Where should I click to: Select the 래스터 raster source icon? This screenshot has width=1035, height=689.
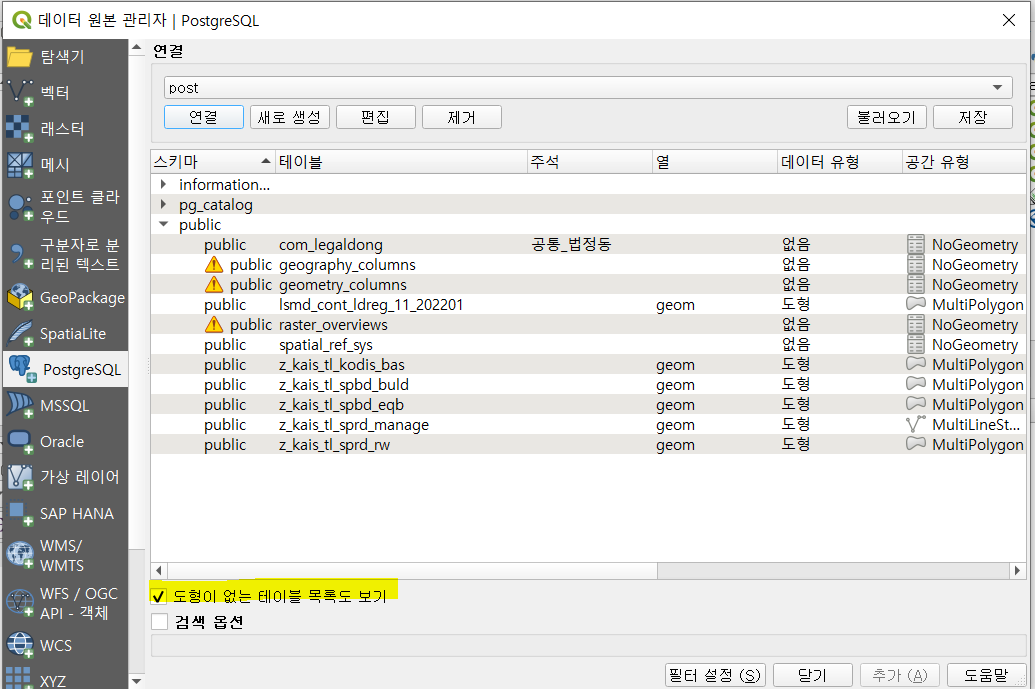19,129
